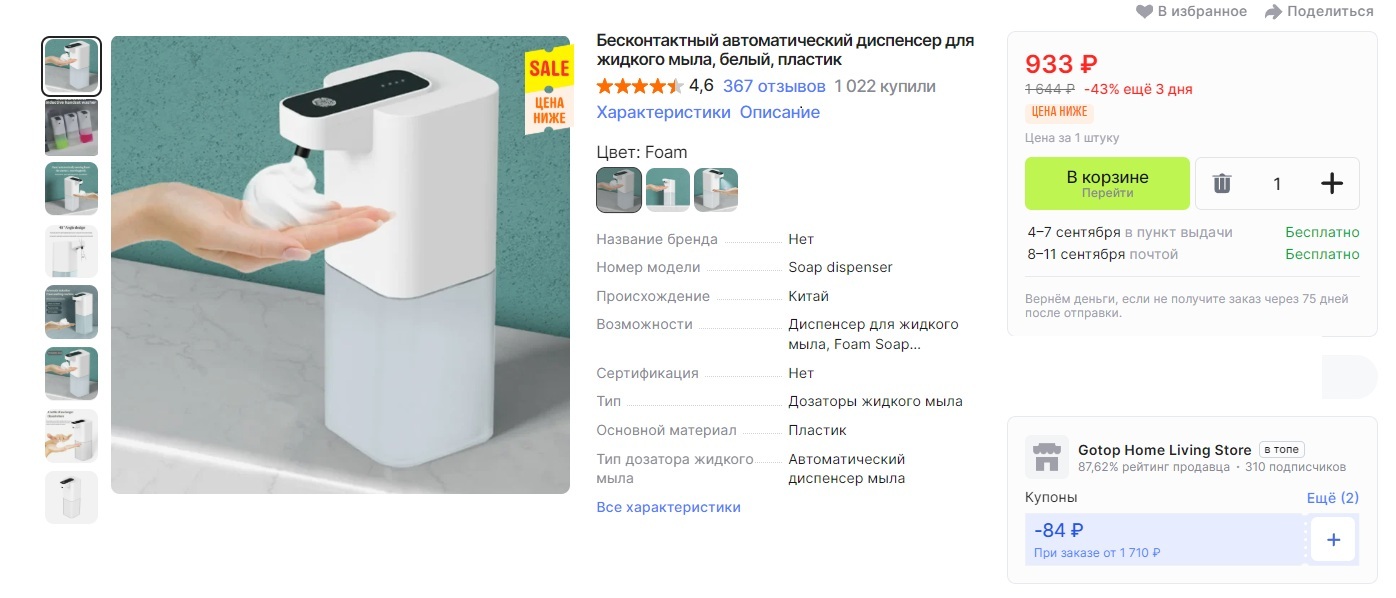This screenshot has width=1396, height=598.
Task: Click the star rating icons
Action: coord(640,86)
